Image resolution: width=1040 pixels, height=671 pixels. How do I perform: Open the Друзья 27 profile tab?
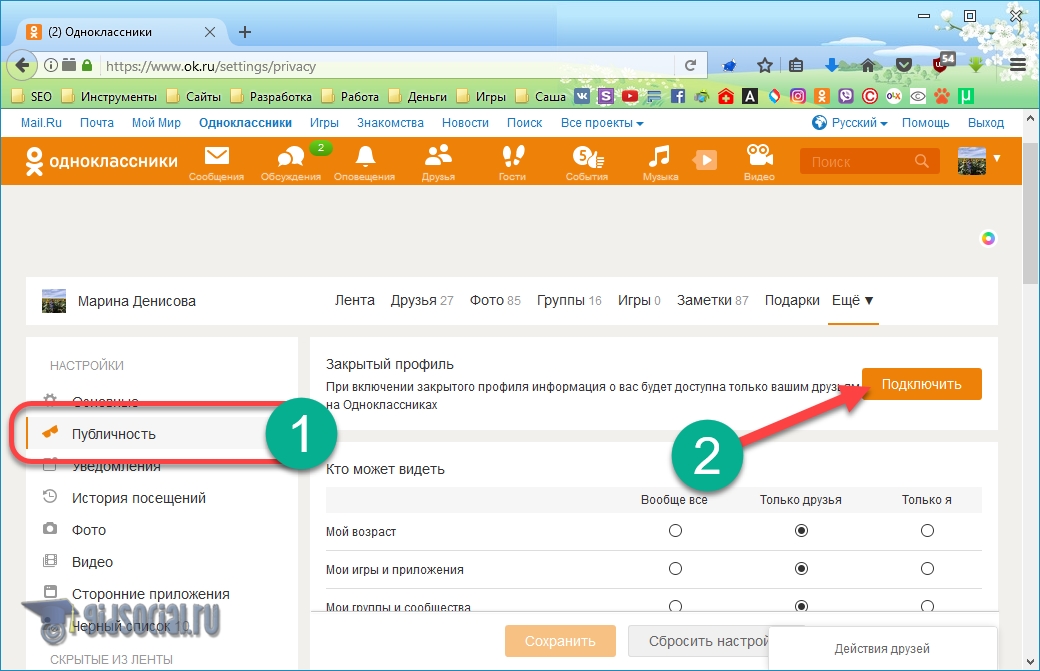[422, 300]
